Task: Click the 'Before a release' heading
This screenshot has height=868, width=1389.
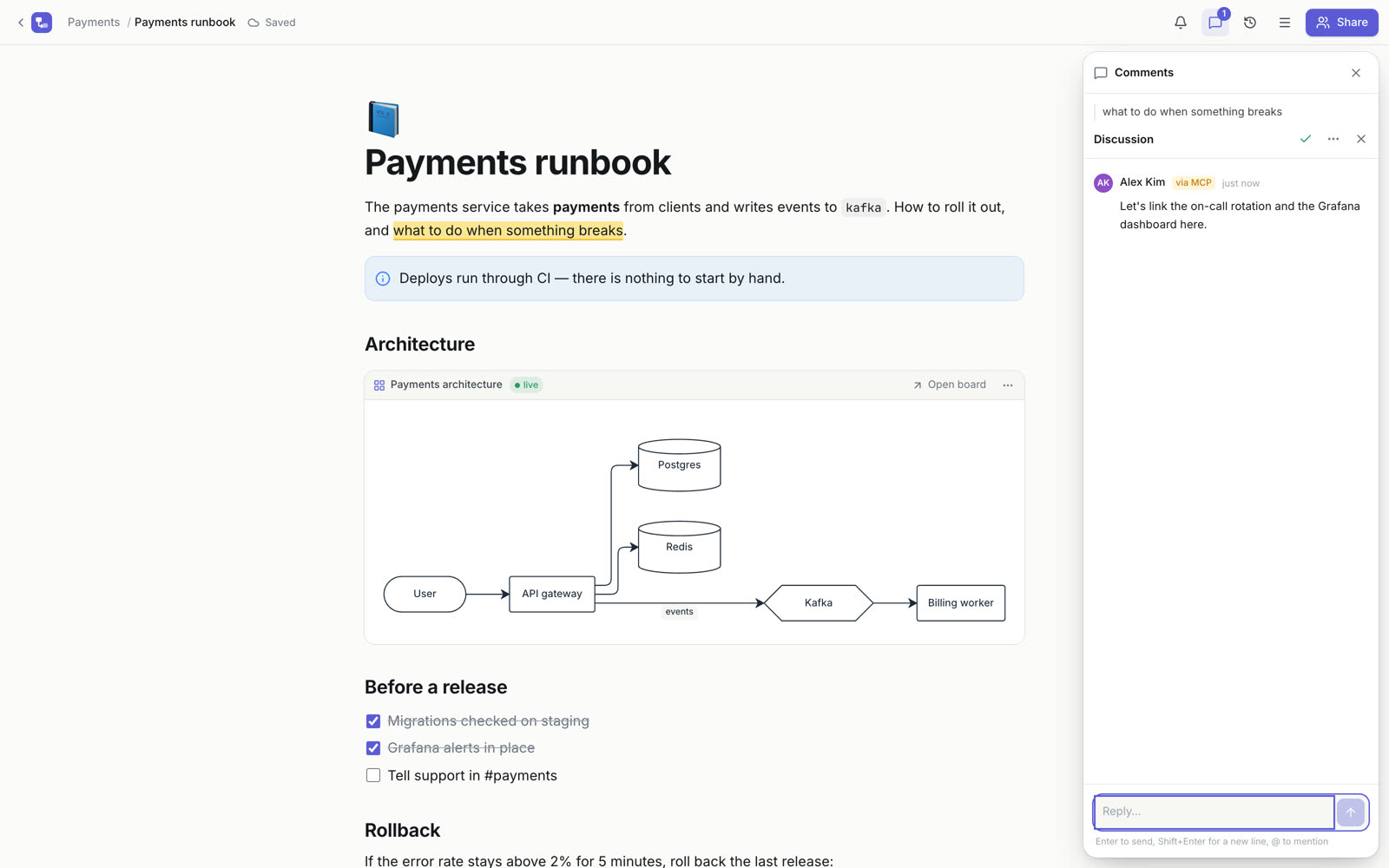Action: click(436, 687)
